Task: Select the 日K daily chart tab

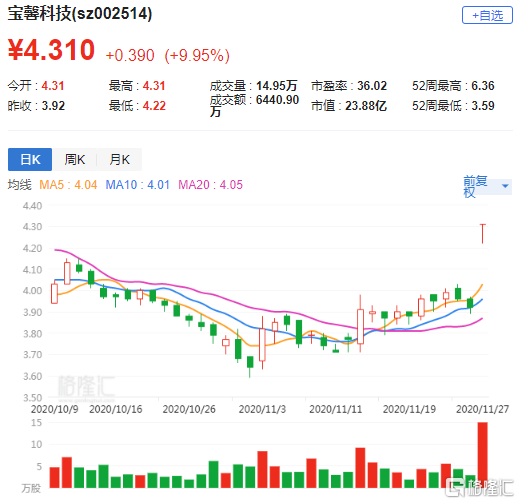Action: pos(30,159)
